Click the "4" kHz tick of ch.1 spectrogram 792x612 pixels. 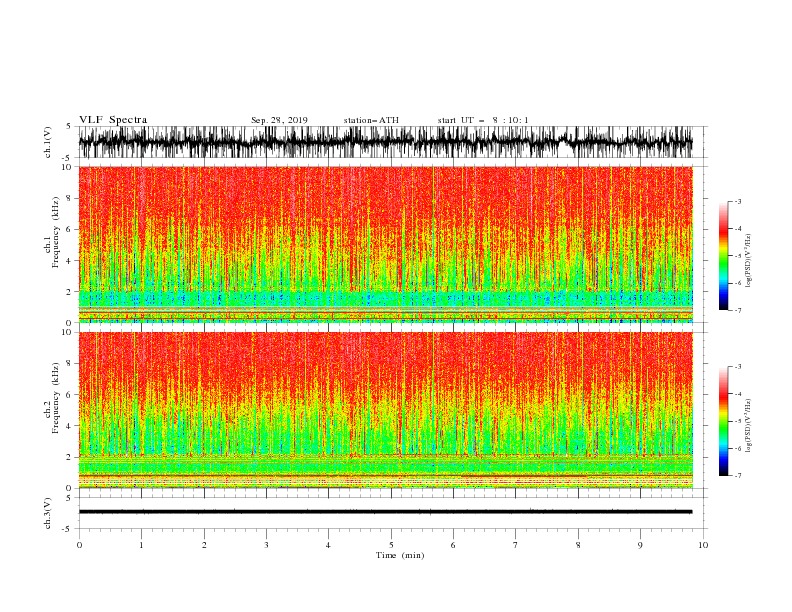point(69,261)
